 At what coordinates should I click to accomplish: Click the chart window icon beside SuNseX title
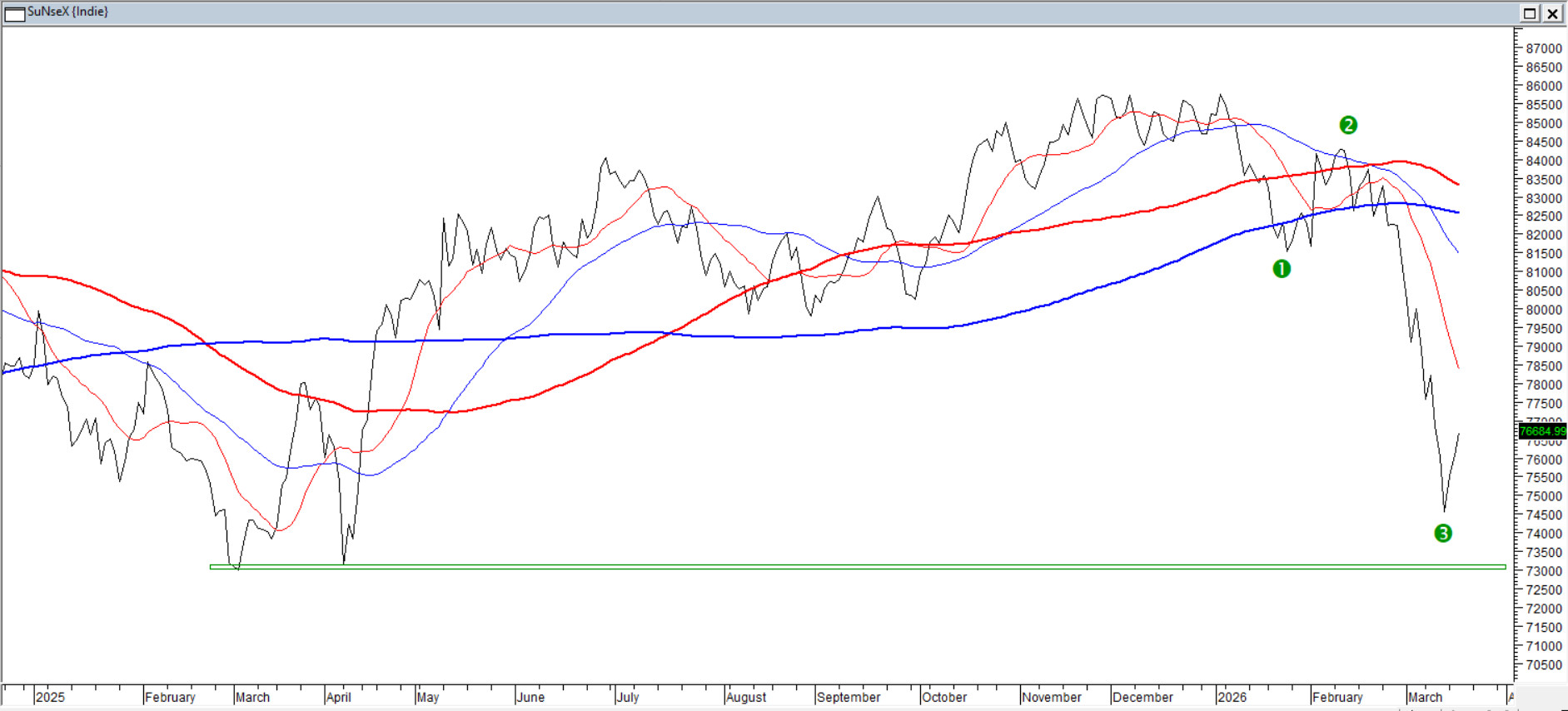pyautogui.click(x=14, y=13)
